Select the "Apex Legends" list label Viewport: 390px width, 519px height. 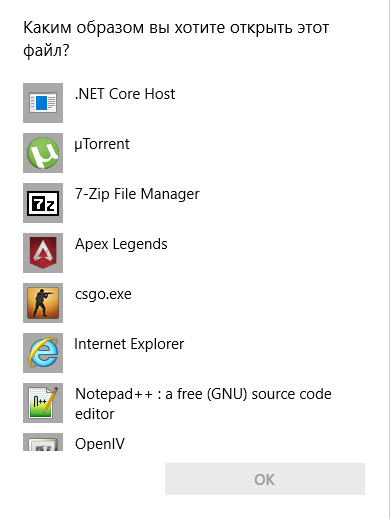(121, 244)
